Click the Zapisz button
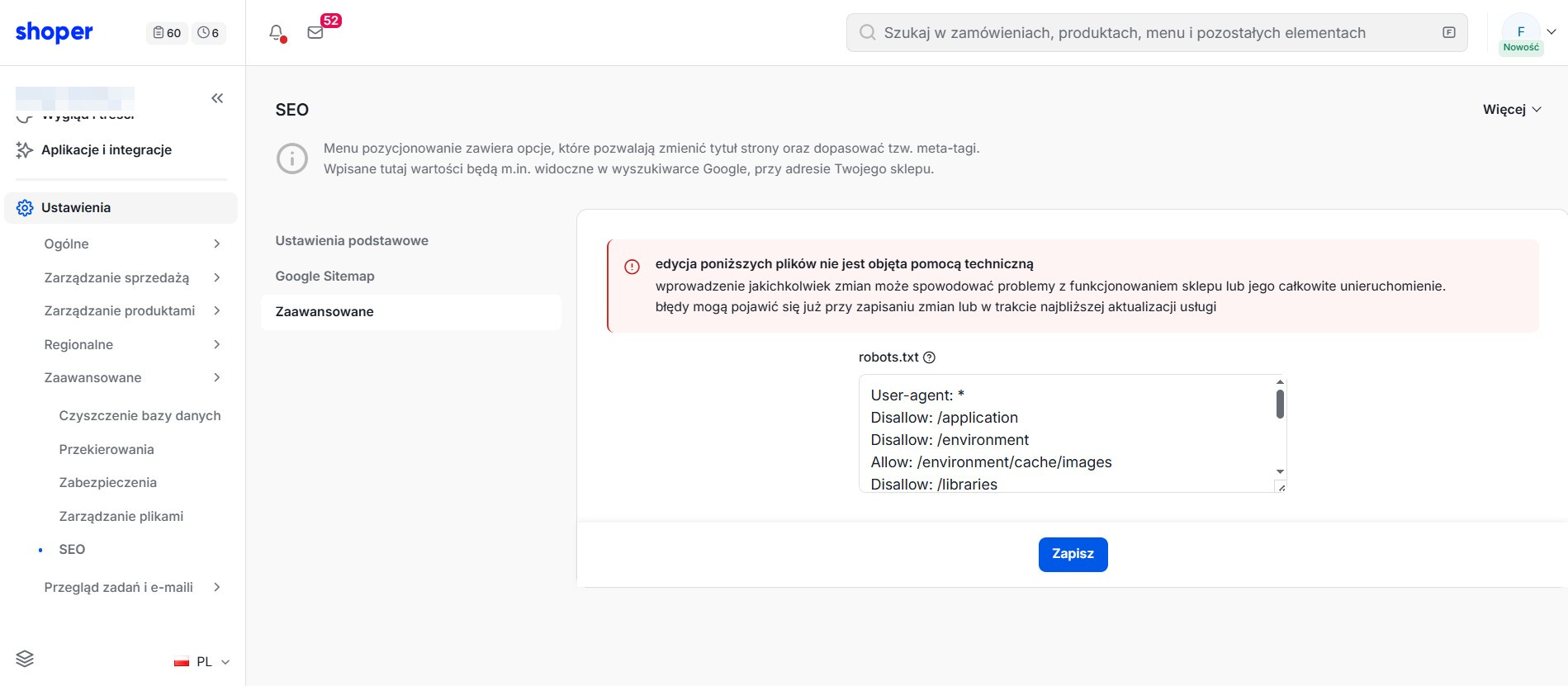1568x686 pixels. click(1073, 554)
